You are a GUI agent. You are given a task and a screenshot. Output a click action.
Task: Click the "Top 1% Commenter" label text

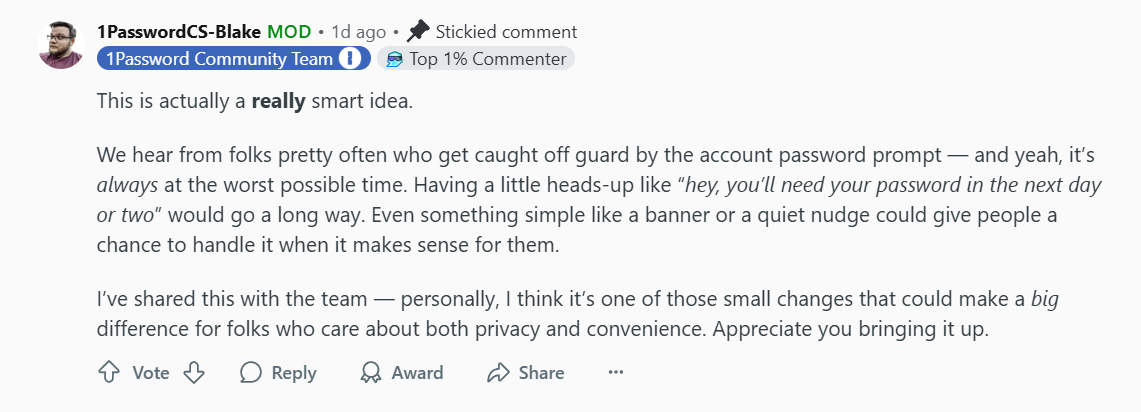pos(487,59)
